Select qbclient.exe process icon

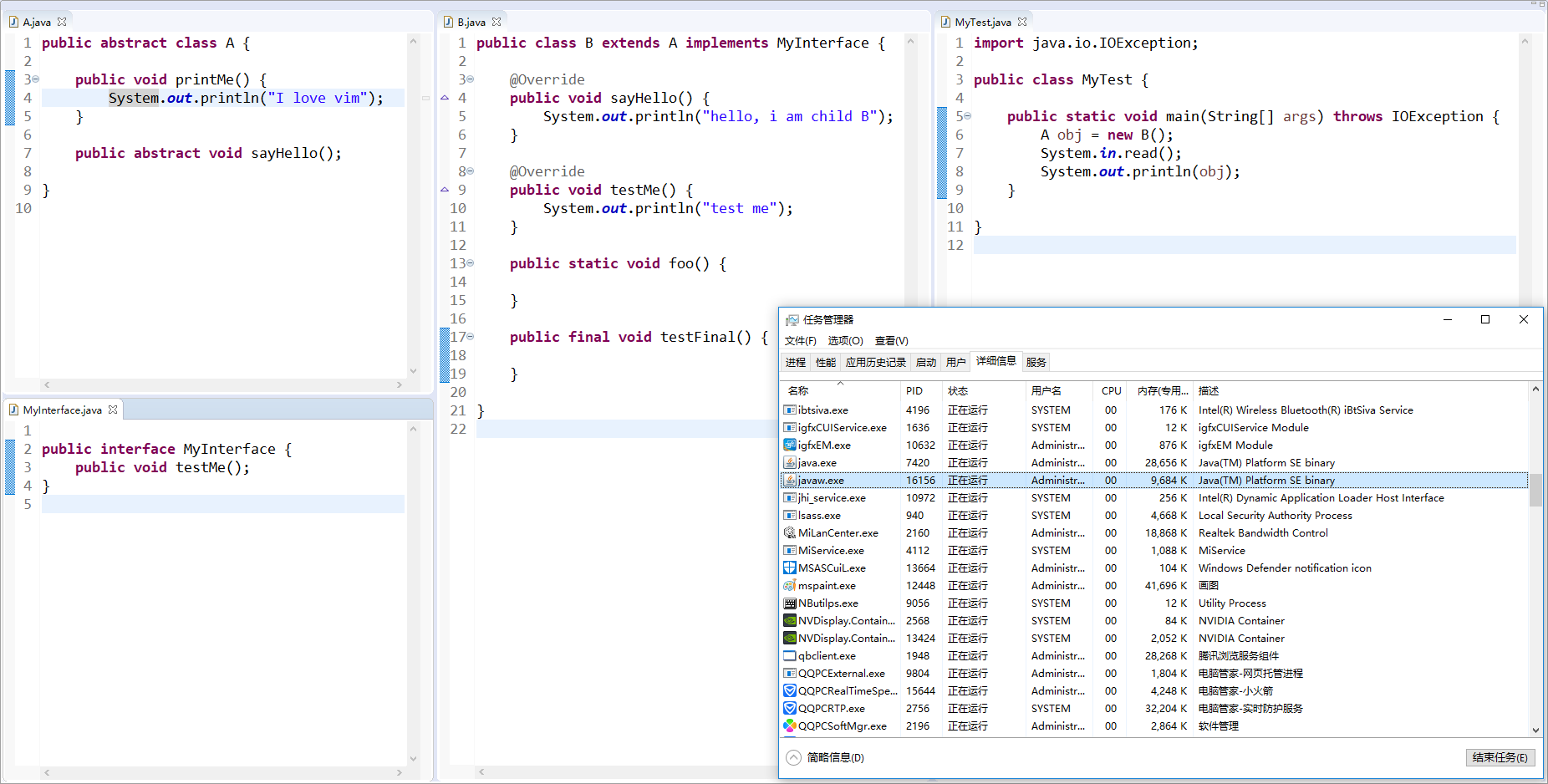[790, 655]
